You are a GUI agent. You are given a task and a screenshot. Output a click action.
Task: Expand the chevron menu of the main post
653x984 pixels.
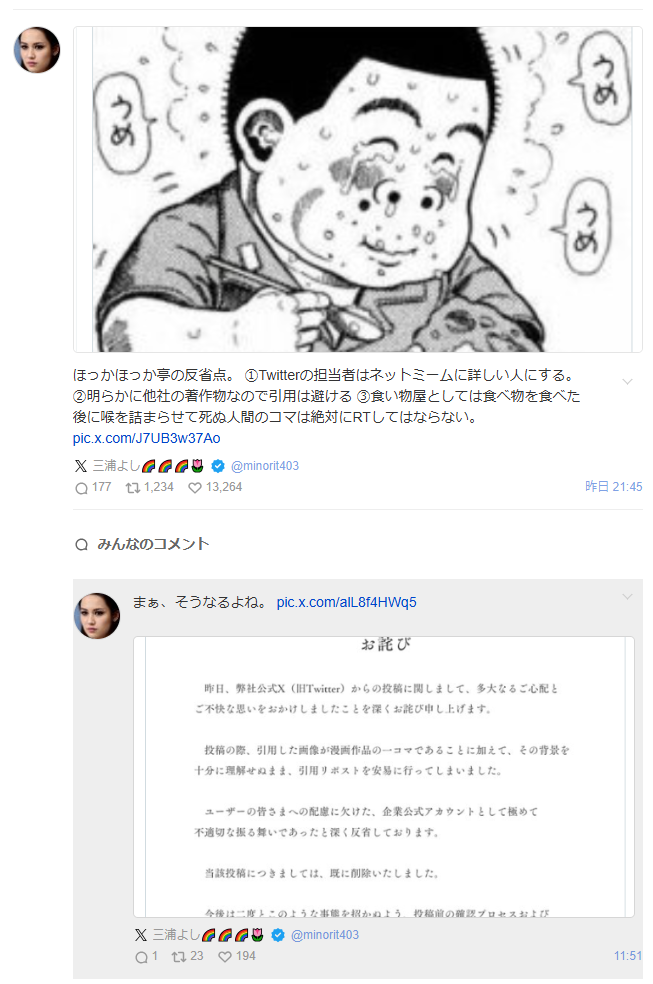click(x=627, y=382)
